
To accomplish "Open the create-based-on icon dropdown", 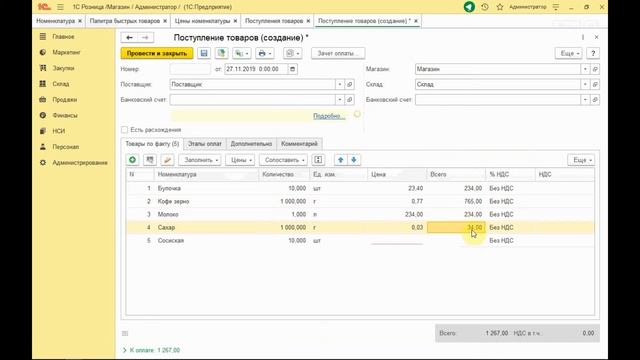I will [242, 53].
